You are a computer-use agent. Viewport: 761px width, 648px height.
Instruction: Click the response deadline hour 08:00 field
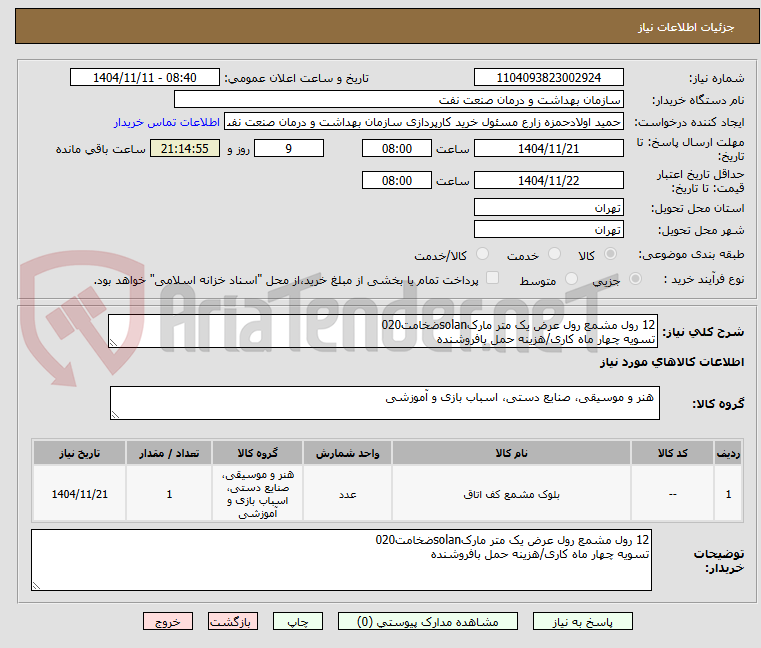pyautogui.click(x=397, y=149)
